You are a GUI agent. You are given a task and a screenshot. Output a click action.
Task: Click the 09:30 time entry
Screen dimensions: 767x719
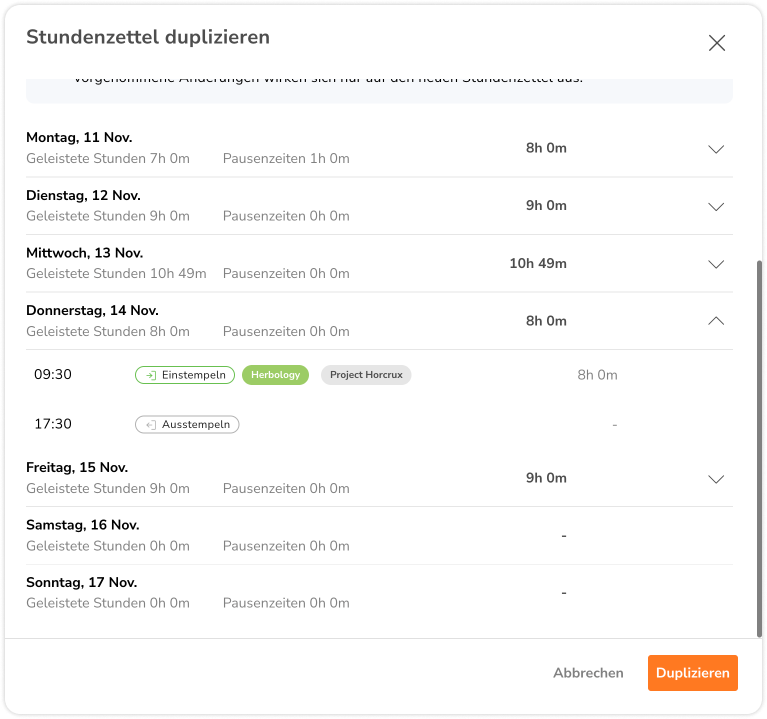(53, 375)
